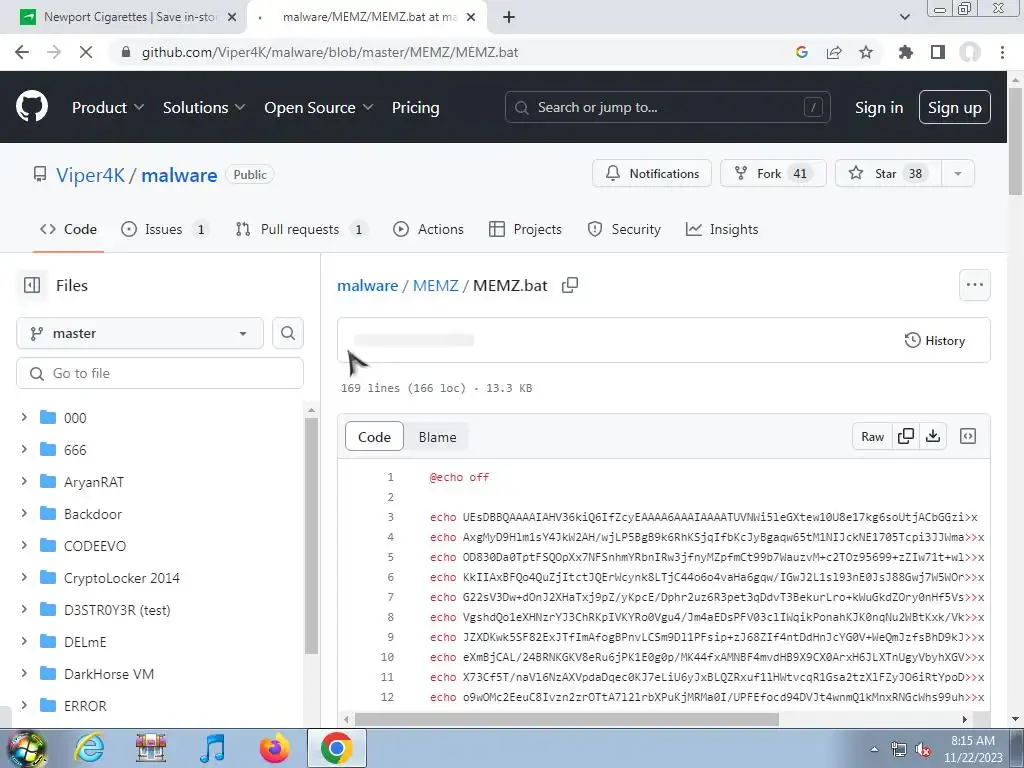This screenshot has height=768, width=1024.
Task: Stop loading the page
Action: point(86,52)
